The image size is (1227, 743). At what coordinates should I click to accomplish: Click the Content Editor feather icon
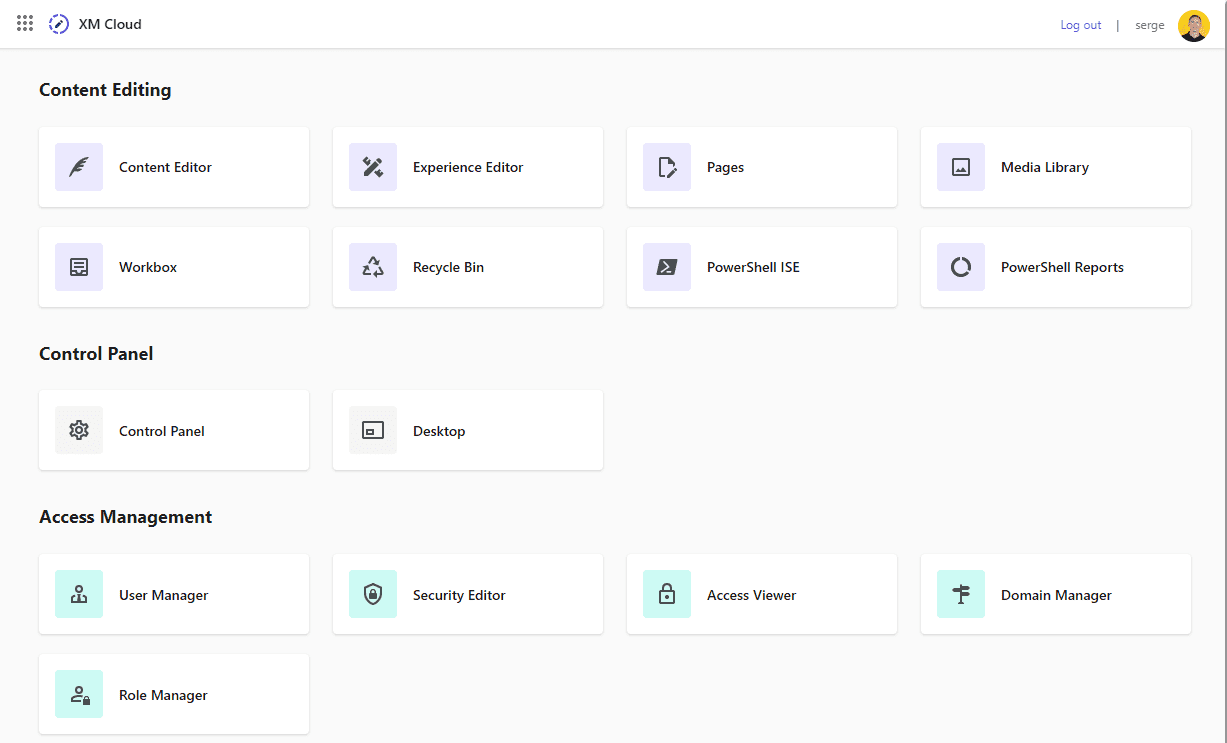click(79, 167)
